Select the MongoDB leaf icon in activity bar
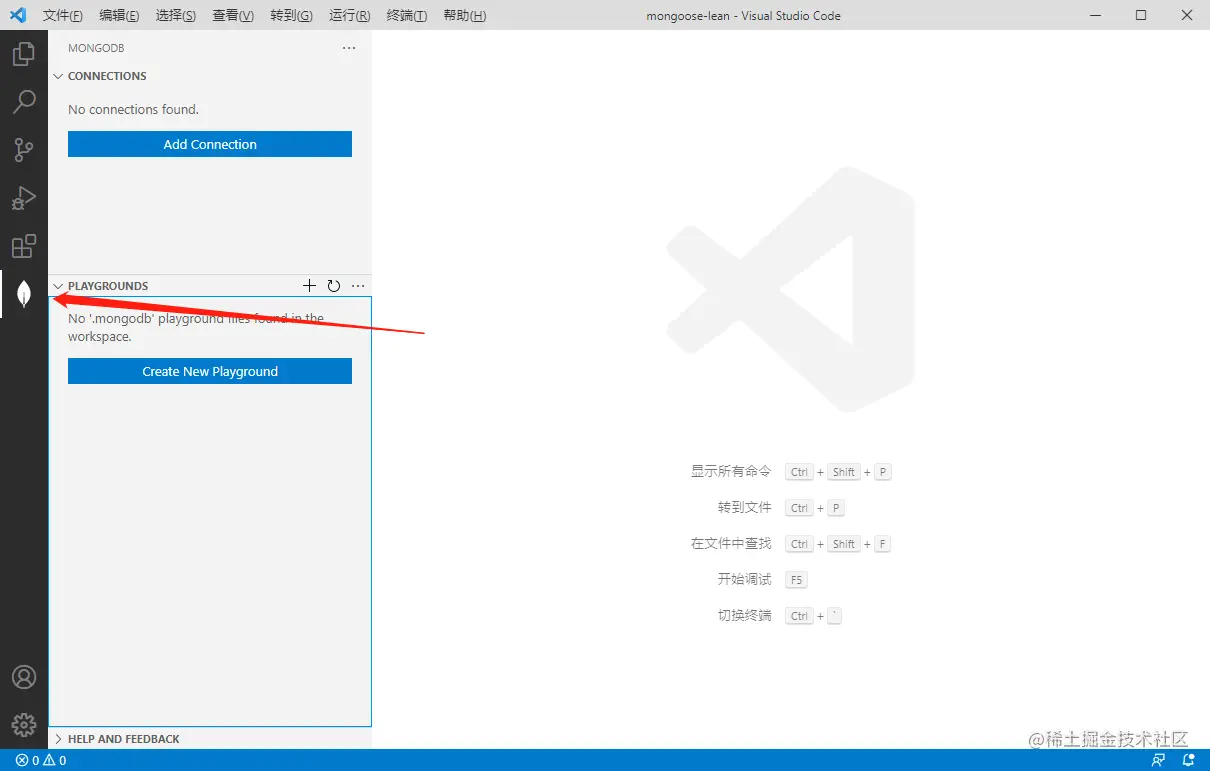This screenshot has height=771, width=1210. (24, 293)
